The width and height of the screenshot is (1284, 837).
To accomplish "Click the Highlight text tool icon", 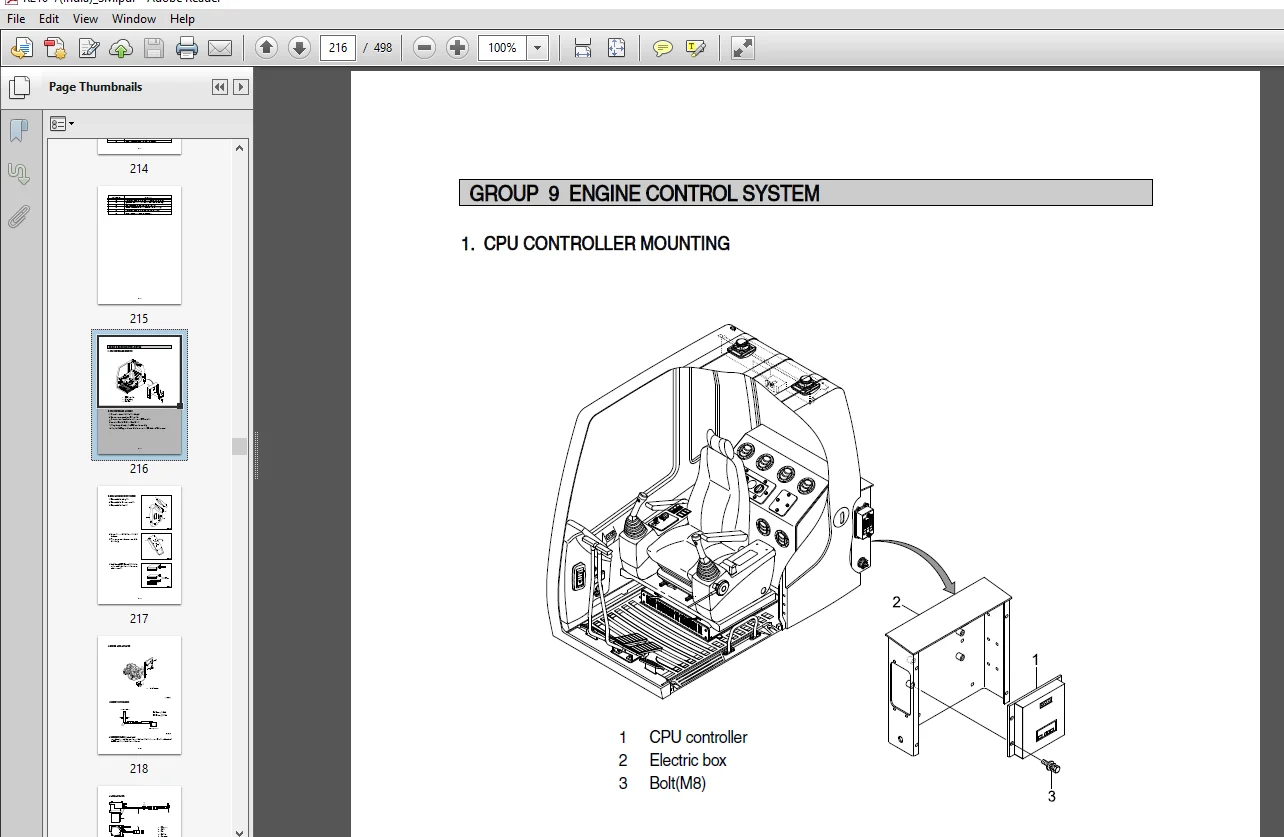I will tap(696, 47).
